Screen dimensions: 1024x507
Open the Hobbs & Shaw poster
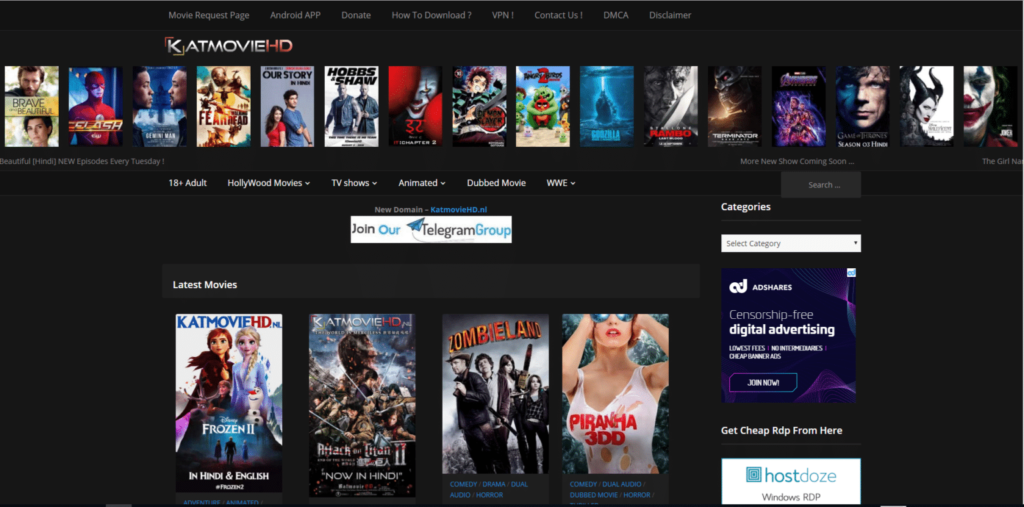[351, 106]
